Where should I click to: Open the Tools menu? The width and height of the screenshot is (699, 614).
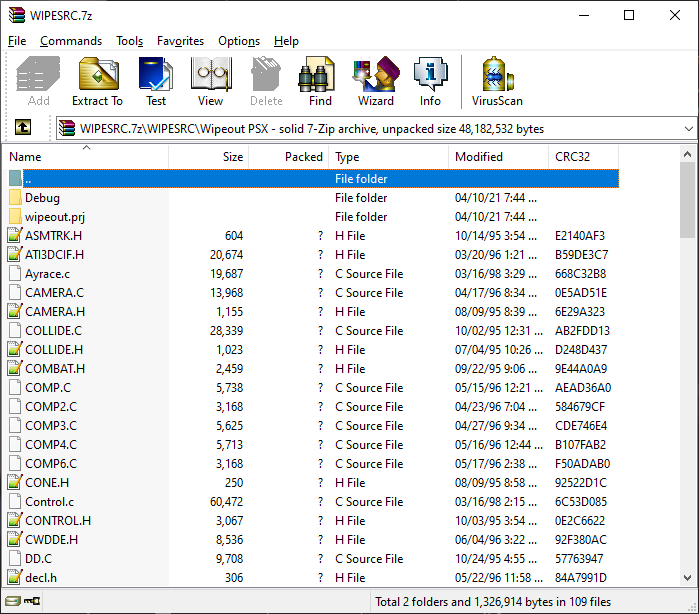129,41
